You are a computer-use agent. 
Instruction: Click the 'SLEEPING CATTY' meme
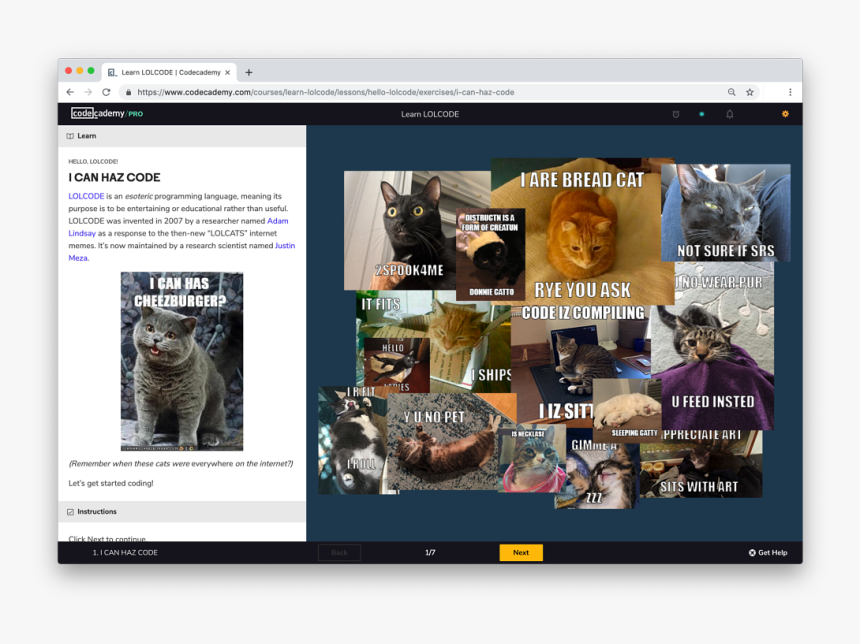pyautogui.click(x=628, y=409)
